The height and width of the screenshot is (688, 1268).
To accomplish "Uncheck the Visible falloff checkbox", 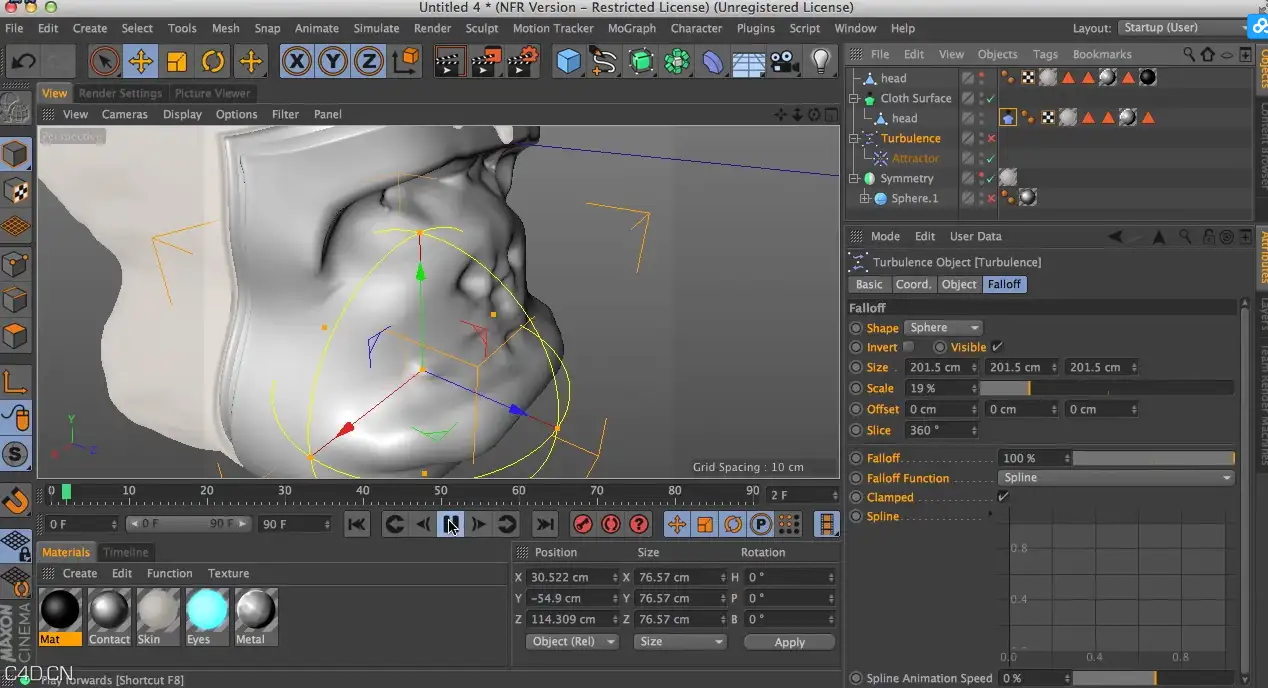I will (x=996, y=347).
